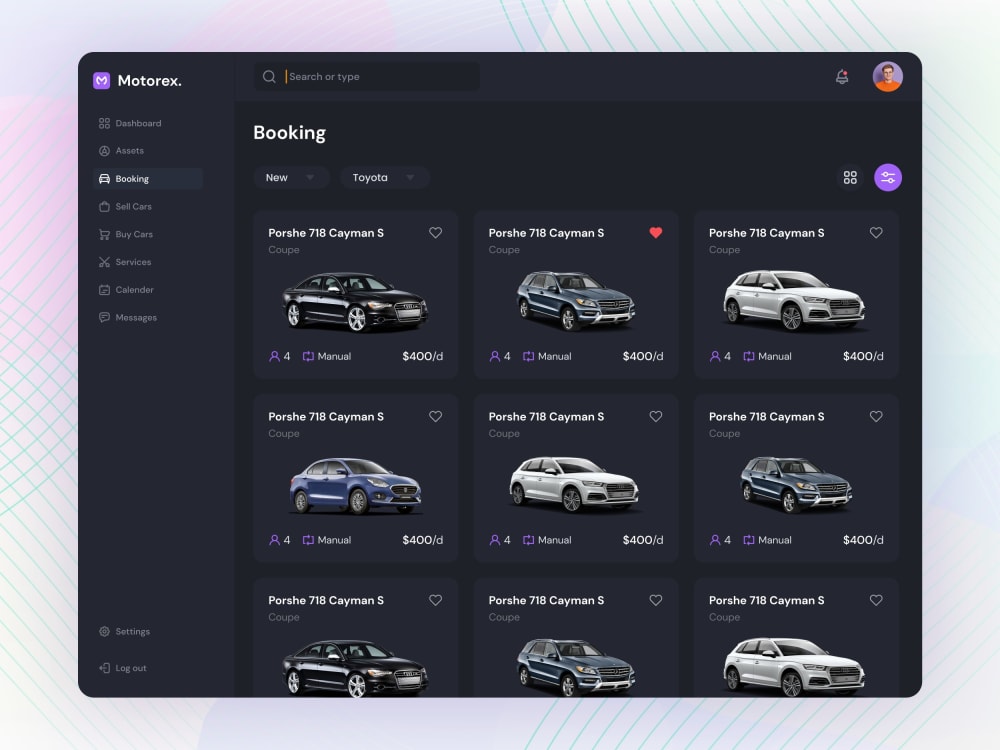The height and width of the screenshot is (750, 1000).
Task: Click the Messages speech bubble icon
Action: [104, 317]
